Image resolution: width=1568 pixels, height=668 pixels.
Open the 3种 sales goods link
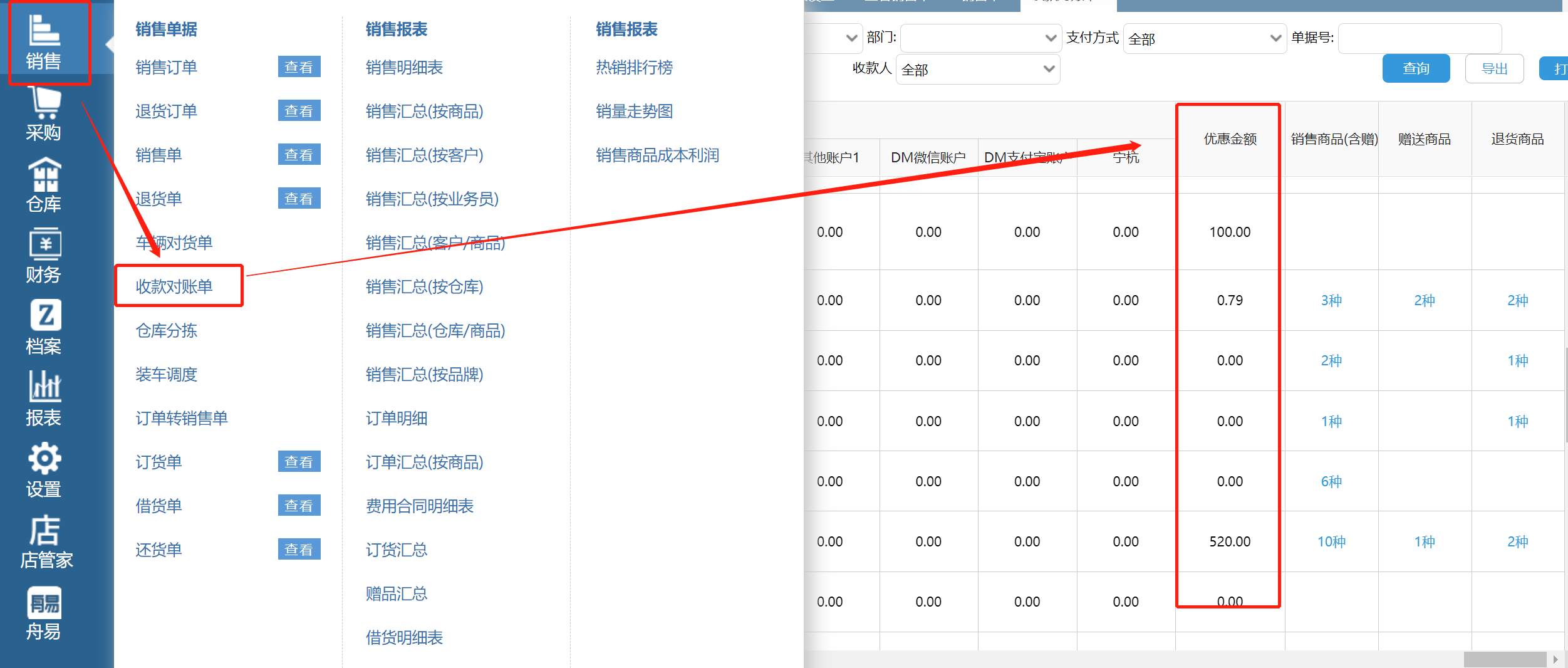click(1331, 300)
